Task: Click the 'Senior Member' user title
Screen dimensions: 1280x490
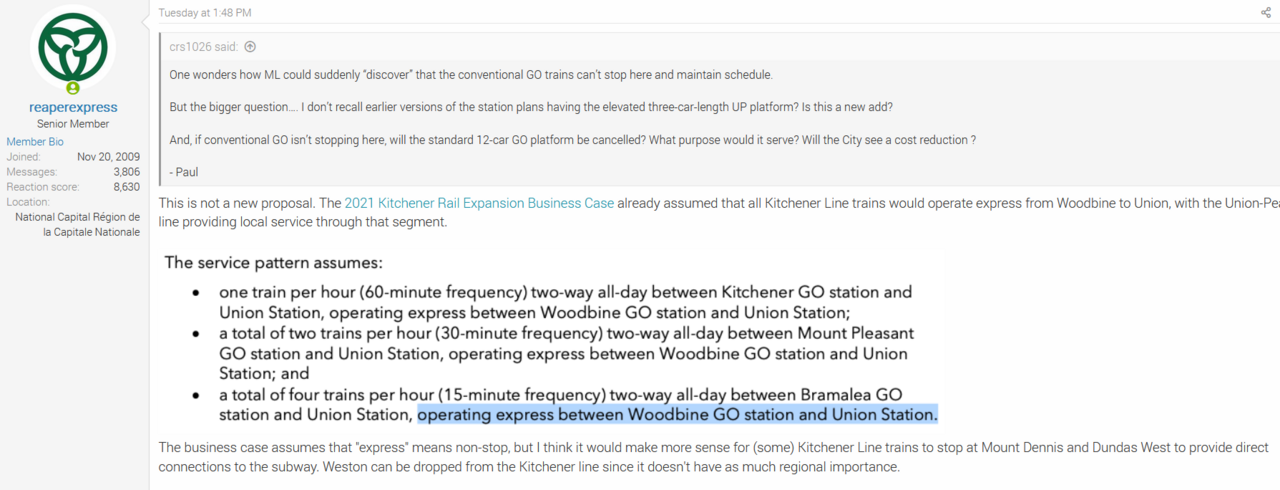Action: tap(73, 124)
